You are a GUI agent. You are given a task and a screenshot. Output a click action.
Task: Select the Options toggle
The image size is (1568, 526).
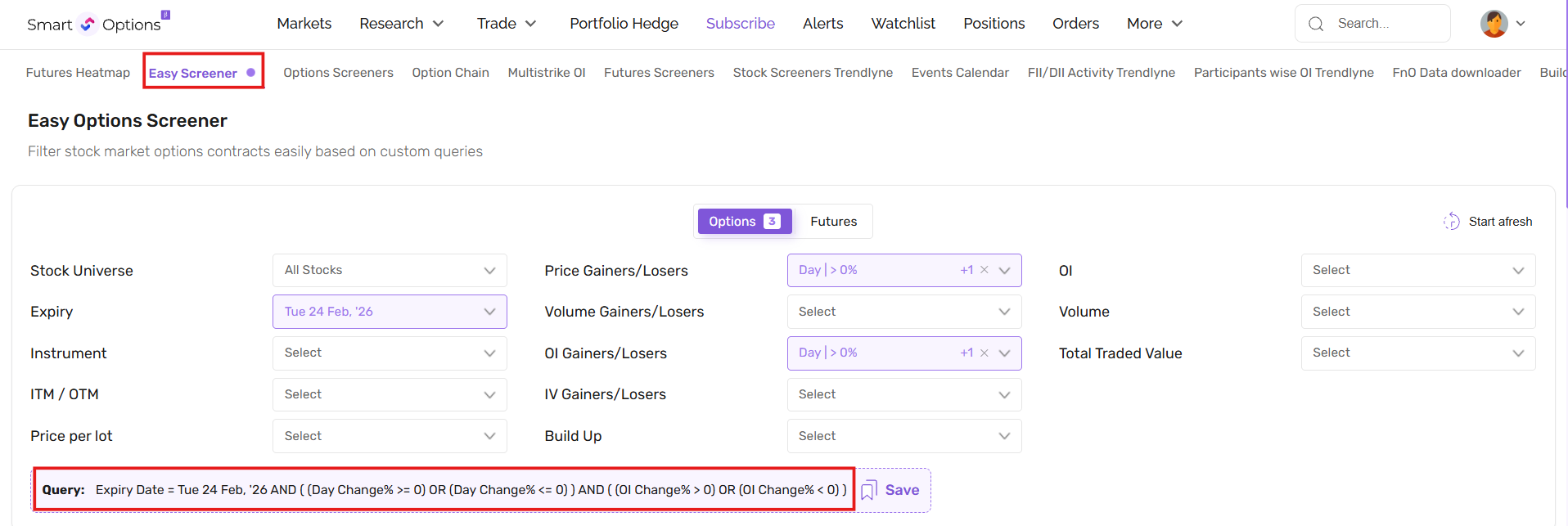click(x=744, y=222)
